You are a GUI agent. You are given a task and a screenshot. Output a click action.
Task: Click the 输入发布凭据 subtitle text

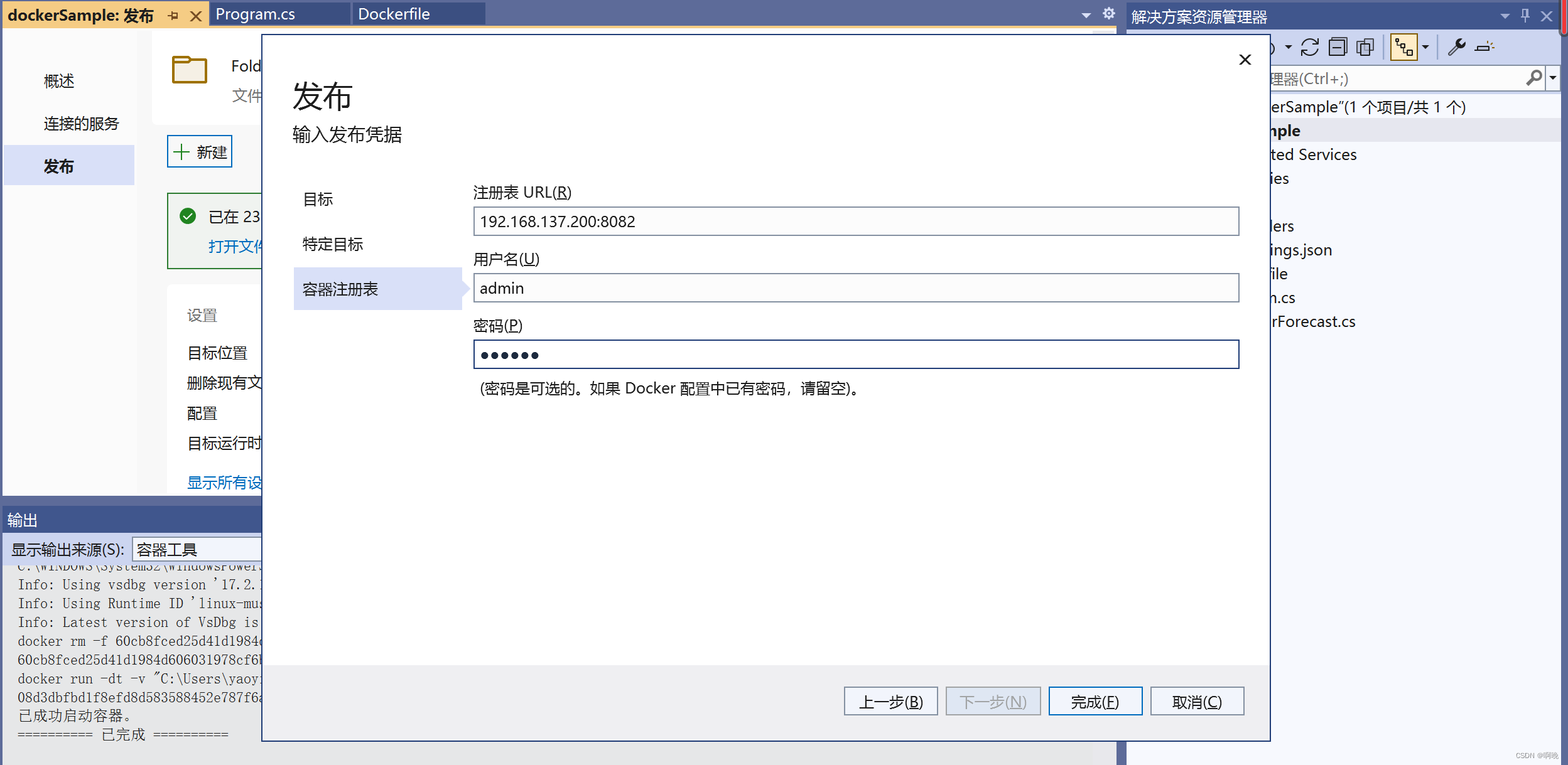pos(347,134)
